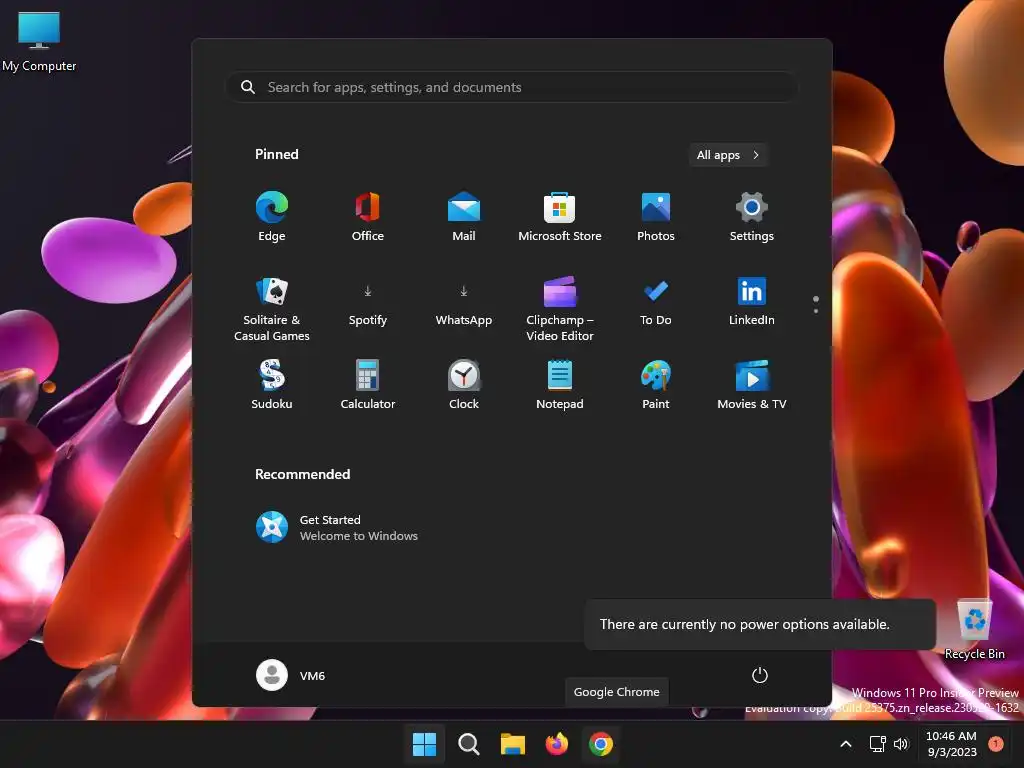Open File Explorer from the taskbar
This screenshot has width=1024, height=768.
click(x=513, y=744)
